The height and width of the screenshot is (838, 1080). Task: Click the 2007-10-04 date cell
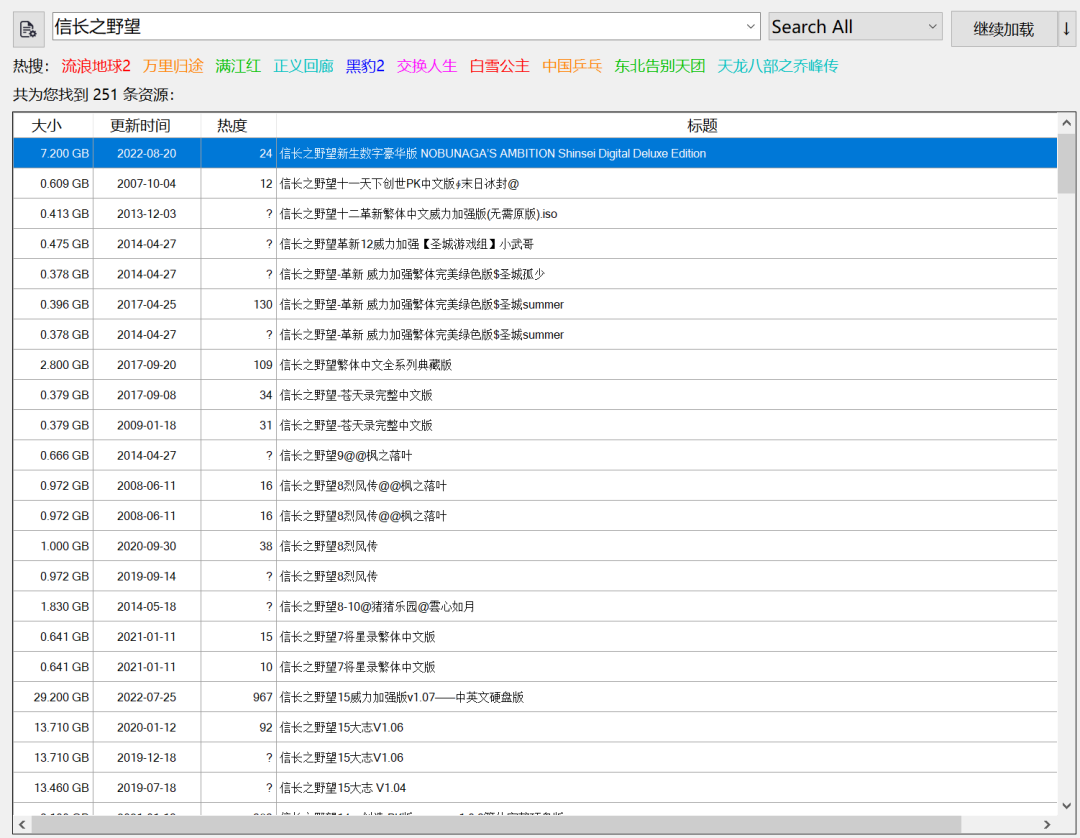(x=147, y=184)
